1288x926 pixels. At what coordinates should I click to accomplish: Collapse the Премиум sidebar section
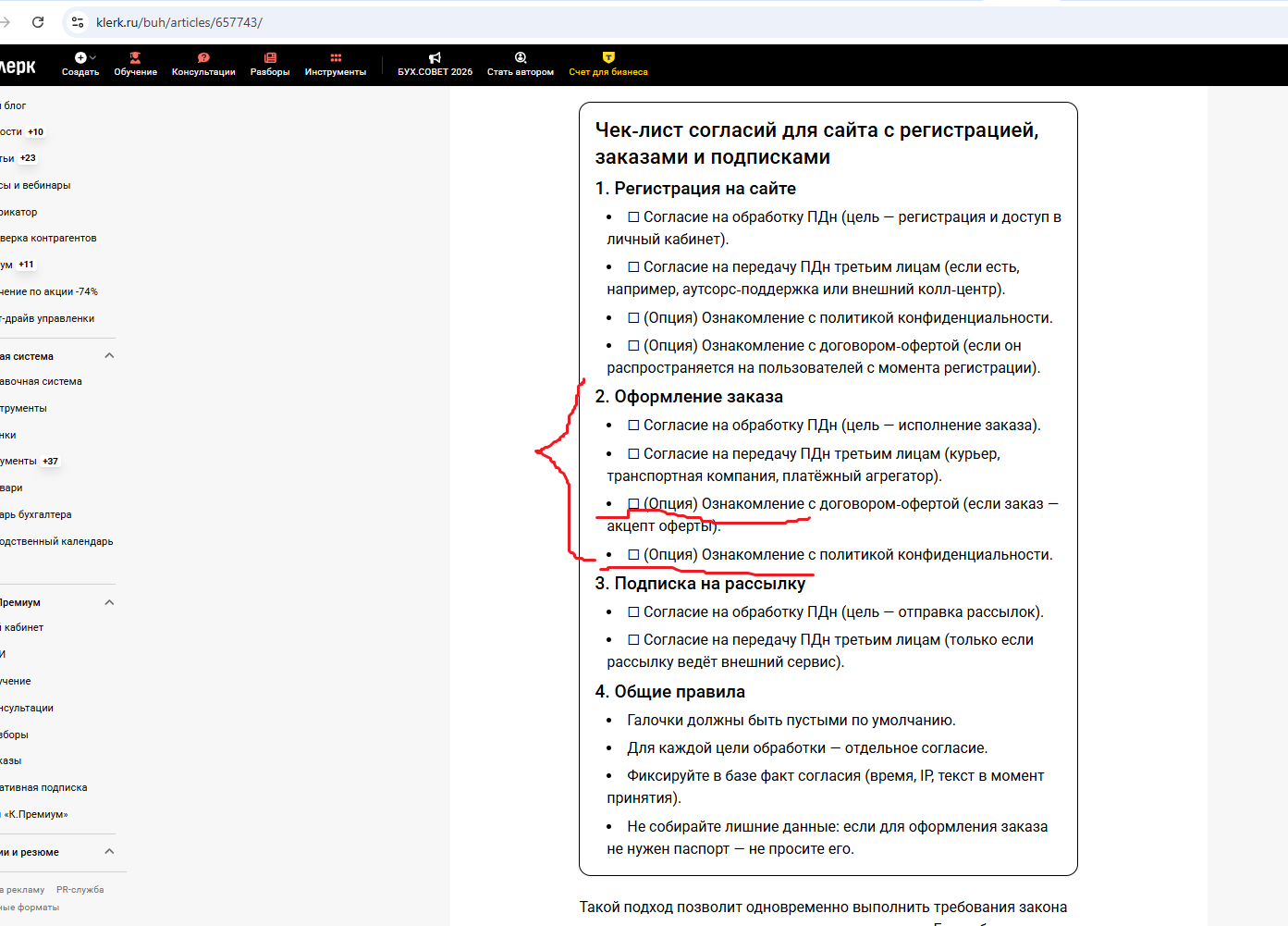click(109, 602)
